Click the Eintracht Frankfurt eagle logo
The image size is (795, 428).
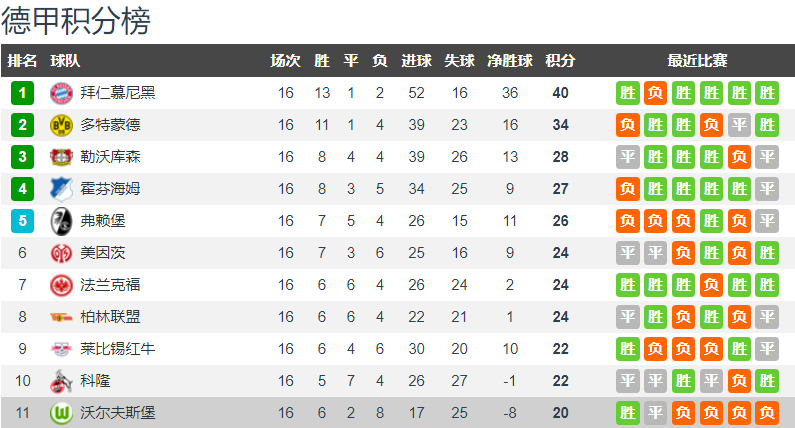pyautogui.click(x=61, y=285)
